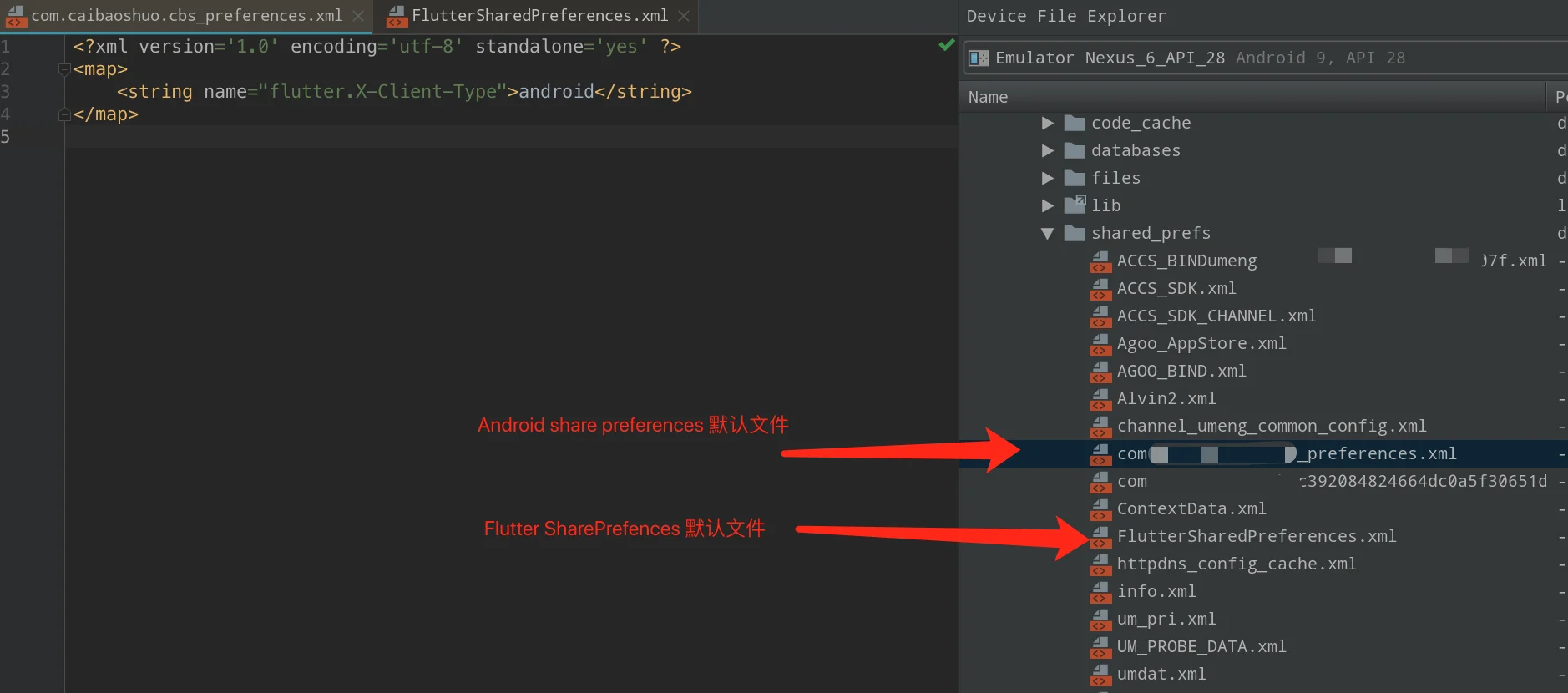Image resolution: width=1568 pixels, height=693 pixels.
Task: Select Agoo_AppStore.xml in file tree
Action: click(x=1201, y=344)
